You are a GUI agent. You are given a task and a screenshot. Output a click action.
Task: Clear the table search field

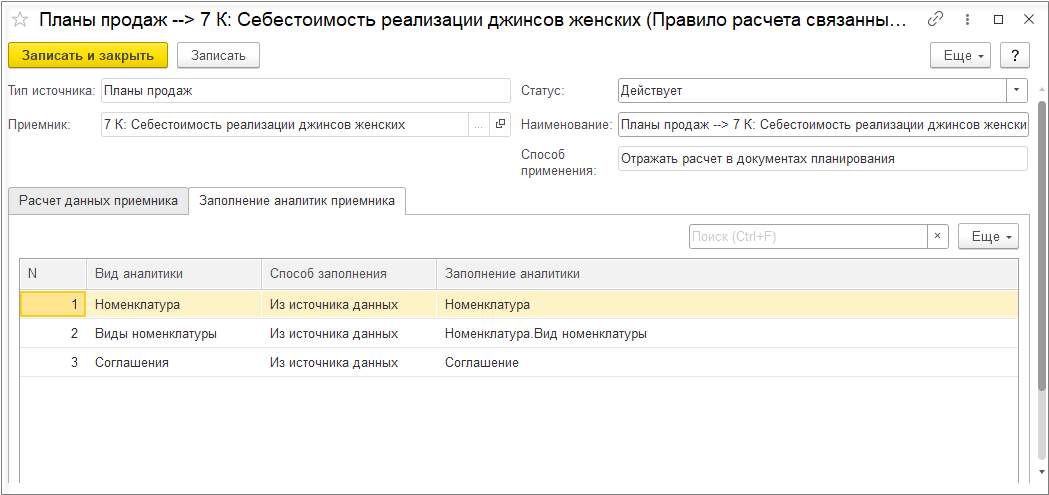pos(938,237)
